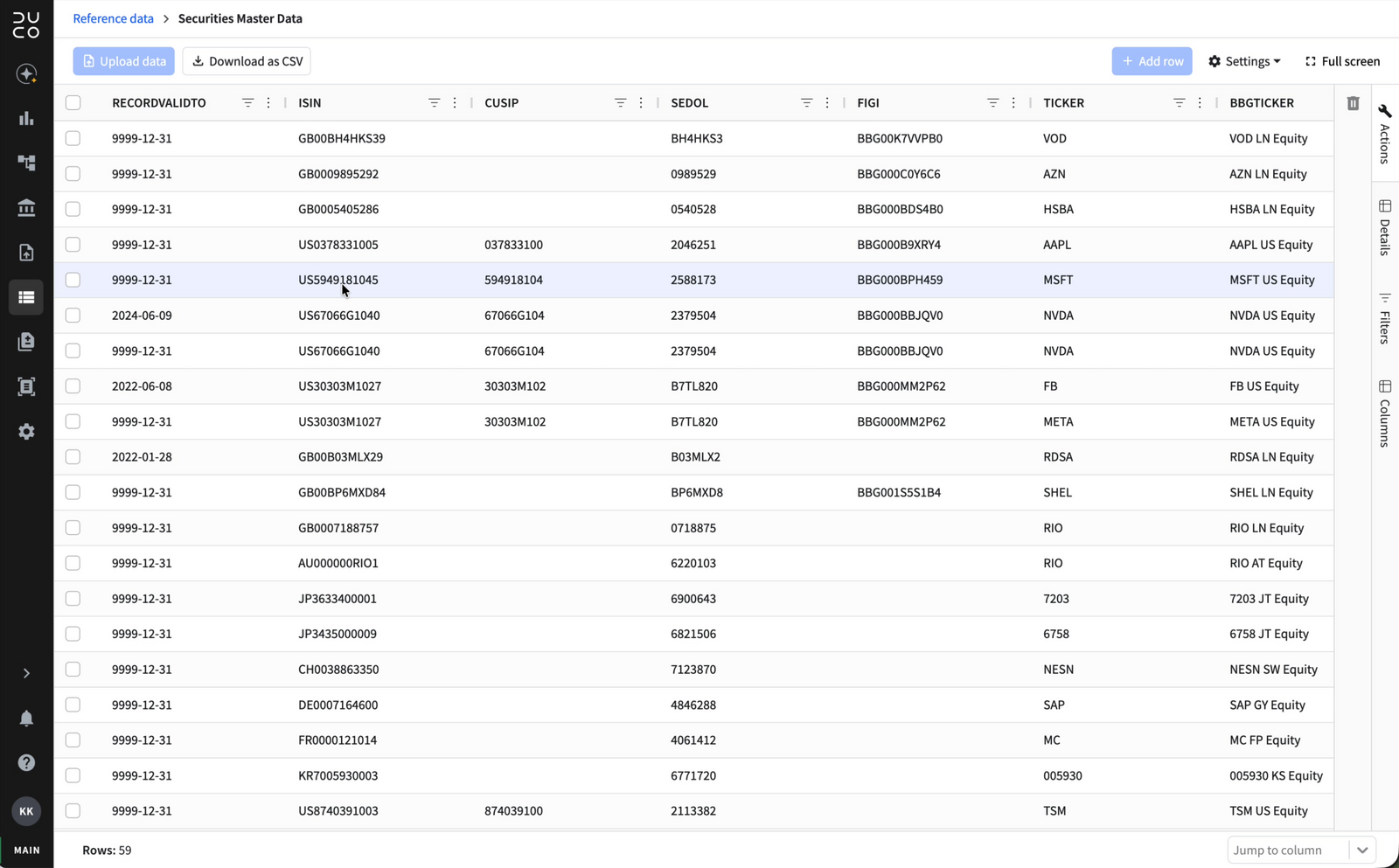This screenshot has width=1399, height=868.
Task: Filter the ISIN column
Action: 434,102
